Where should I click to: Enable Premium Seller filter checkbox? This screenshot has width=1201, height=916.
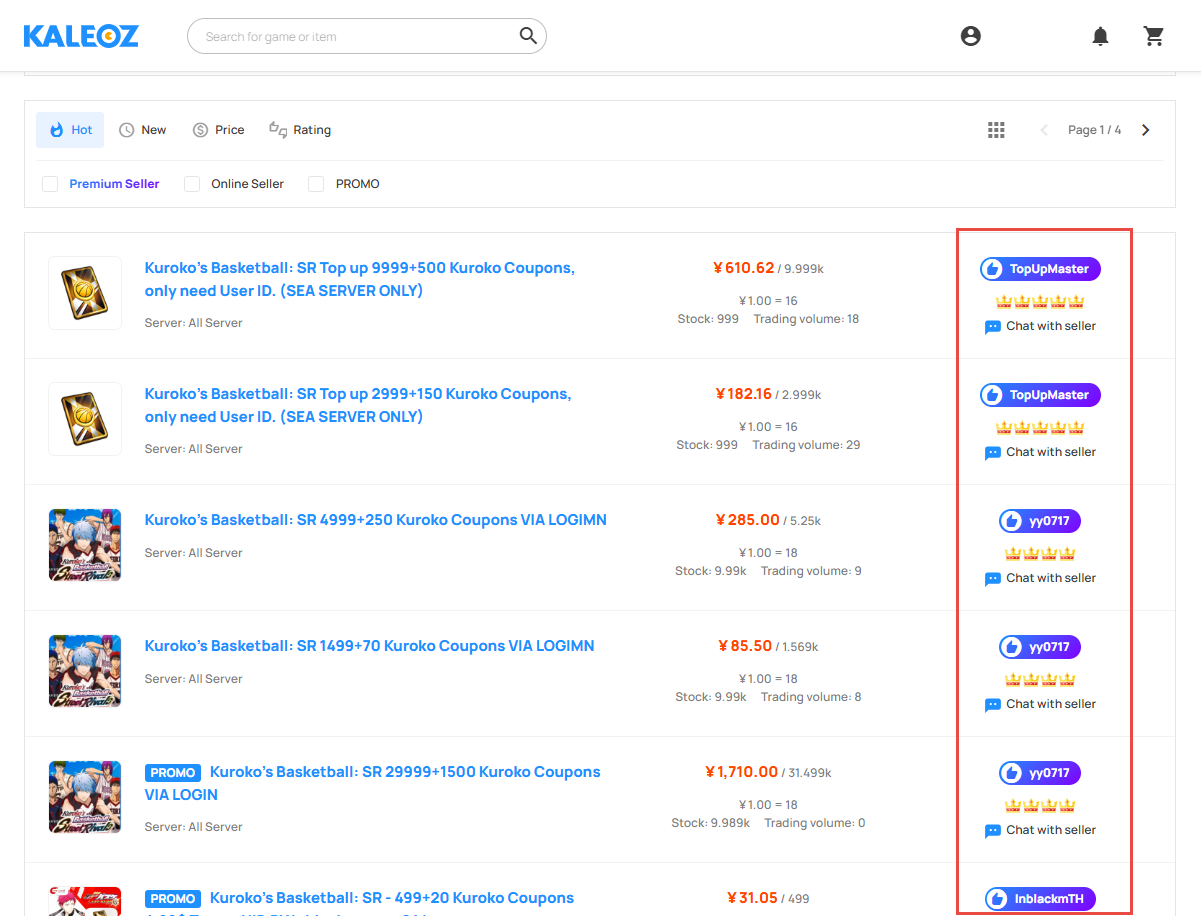[50, 184]
